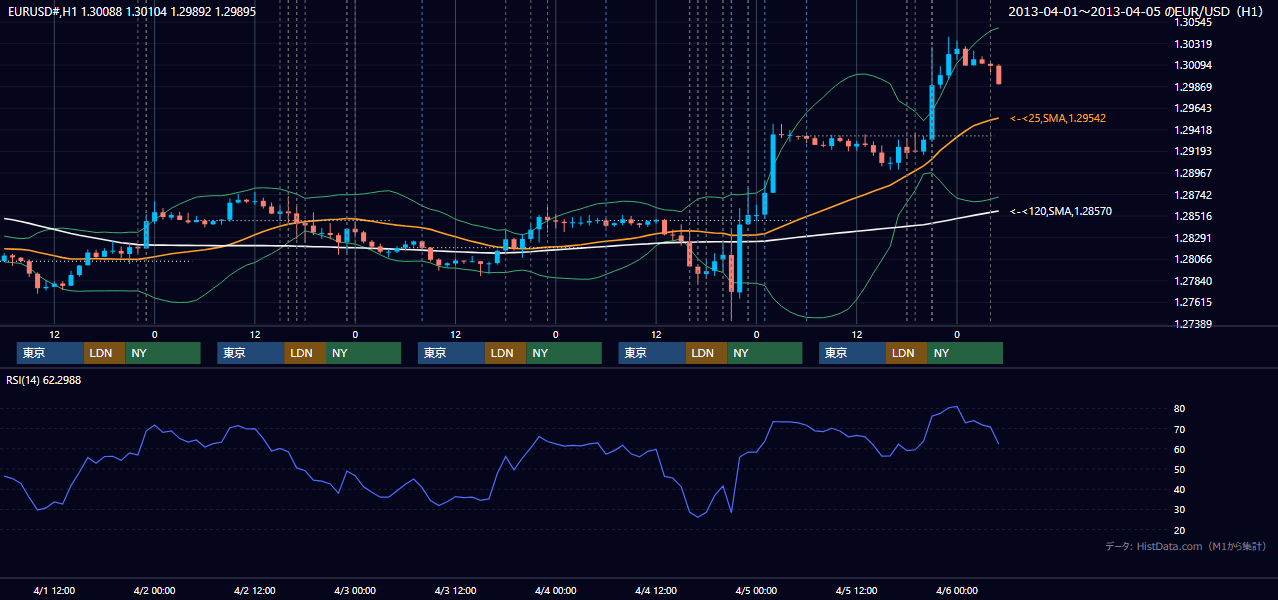The height and width of the screenshot is (600, 1278).
Task: Select the 4/3 12:00 date label
Action: [455, 590]
